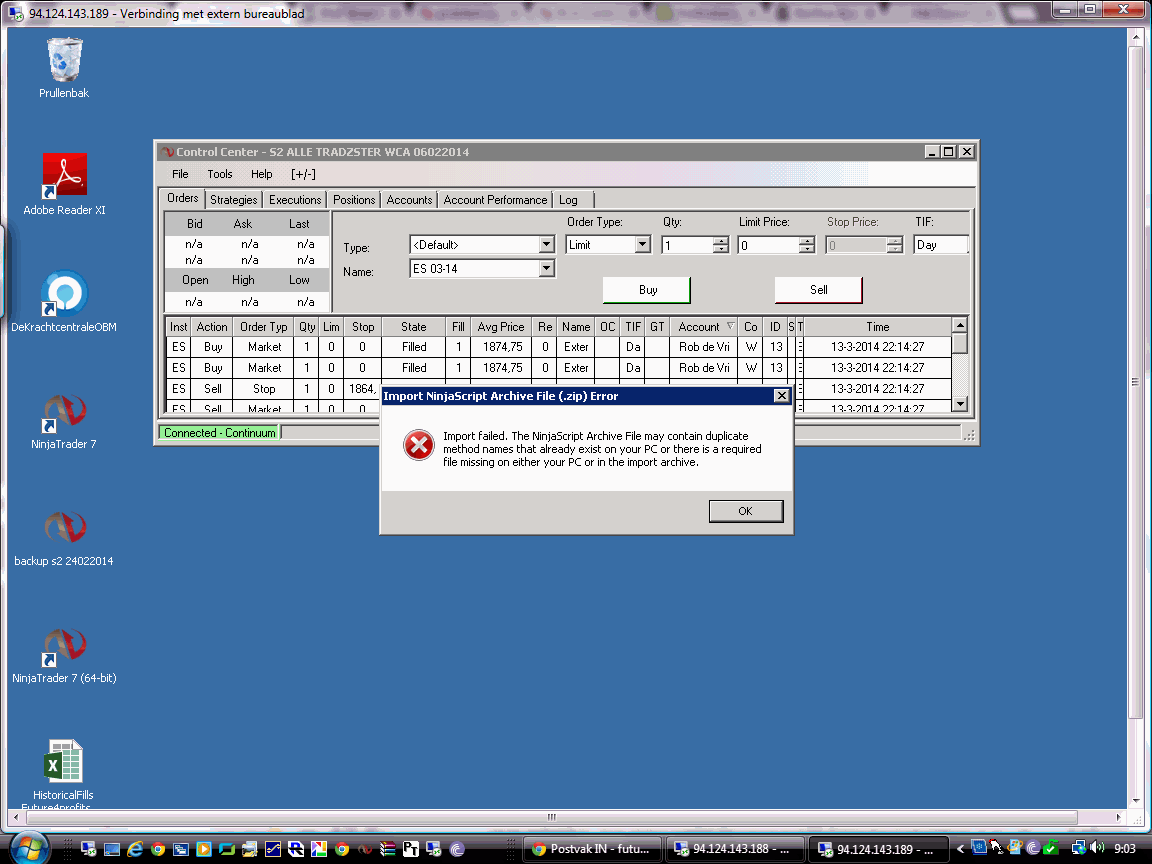Show hidden tray icons with the arrow
Viewport: 1152px width, 864px height.
pos(961,849)
